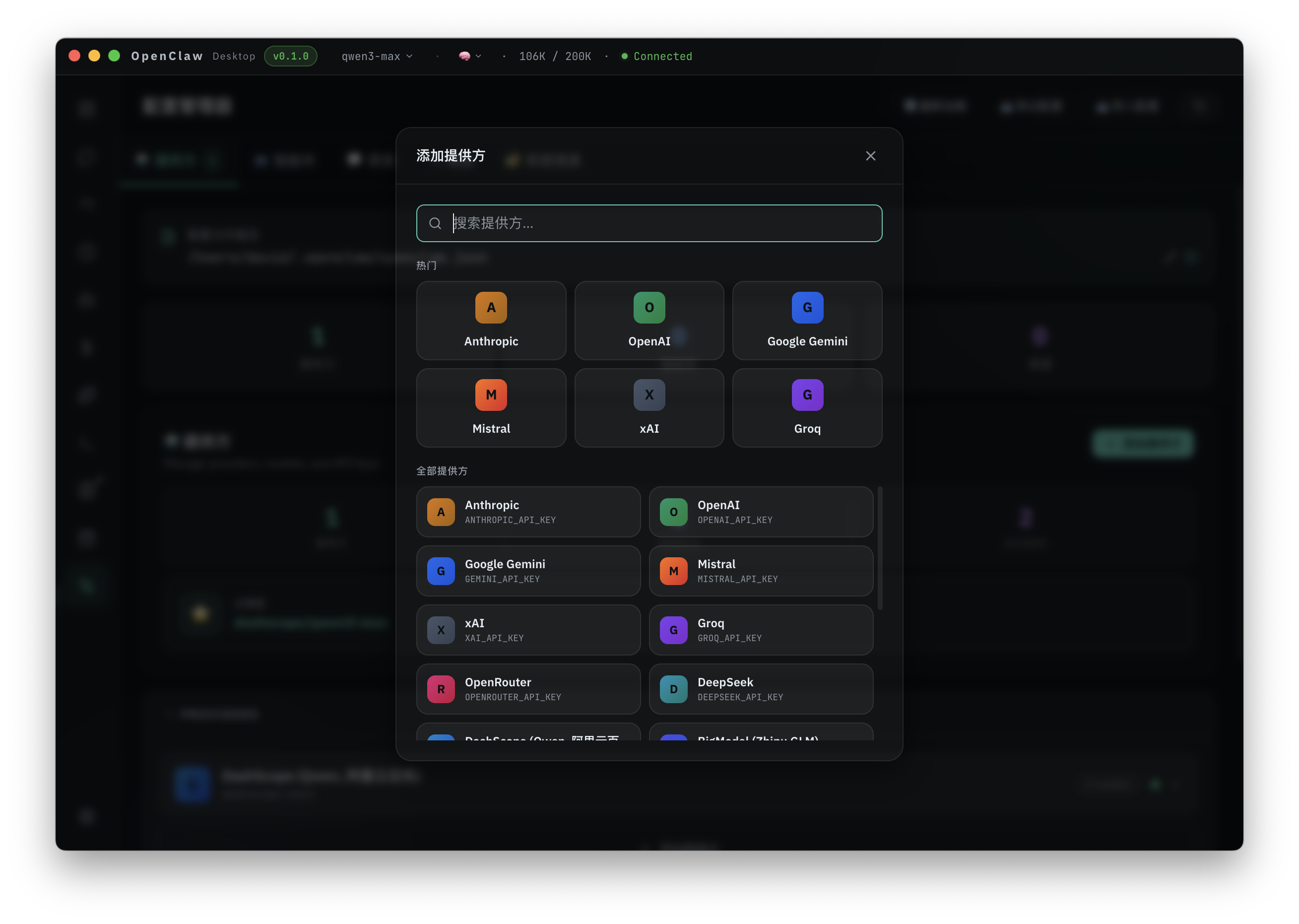Screen dimensions: 1299x924
Task: Select Groq from the popular providers grid
Action: (x=807, y=407)
